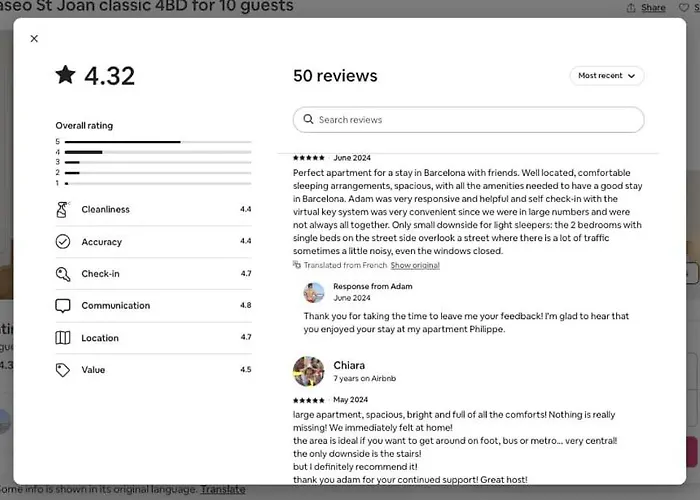Click the Value price tag icon
The image size is (700, 500).
pyautogui.click(x=62, y=370)
